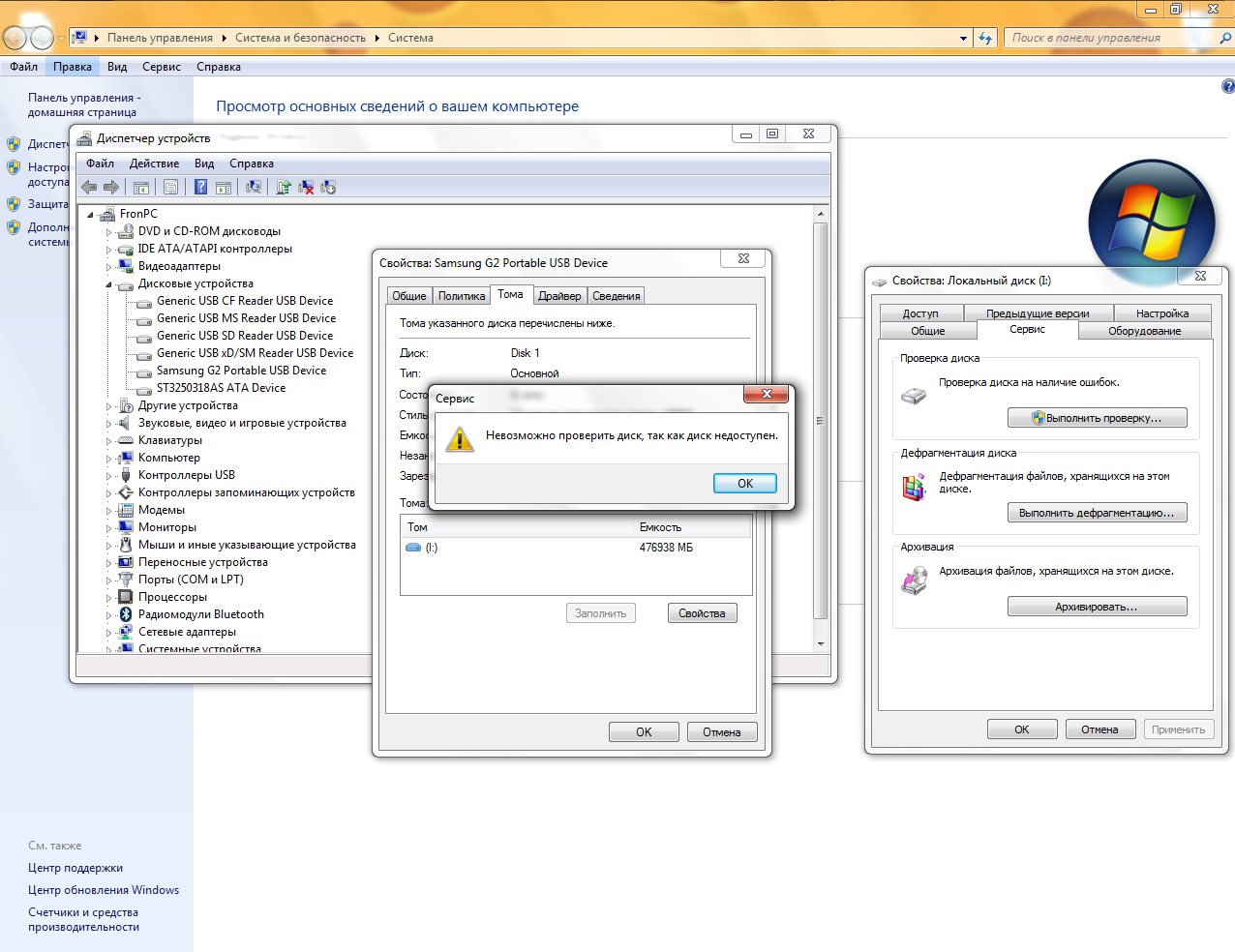
Task: Select ST3250318AS ATA Device in tree
Action: tap(221, 388)
